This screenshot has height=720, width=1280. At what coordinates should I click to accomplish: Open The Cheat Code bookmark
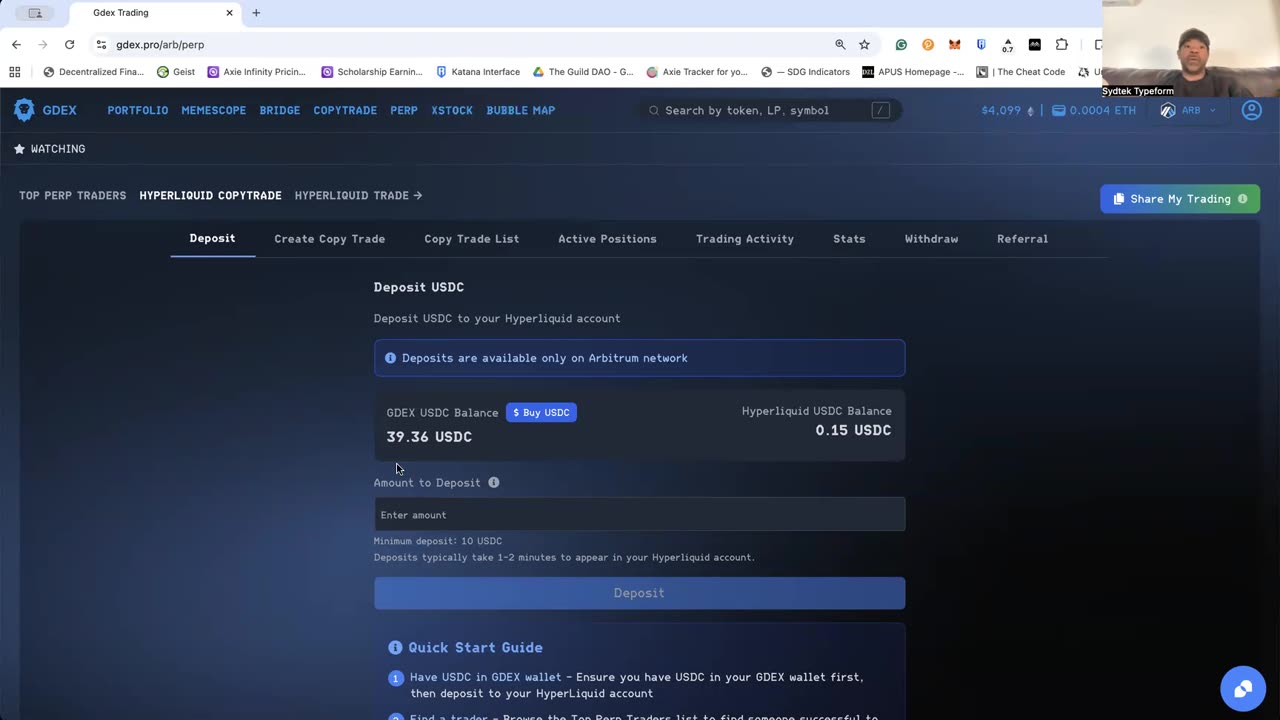1021,72
